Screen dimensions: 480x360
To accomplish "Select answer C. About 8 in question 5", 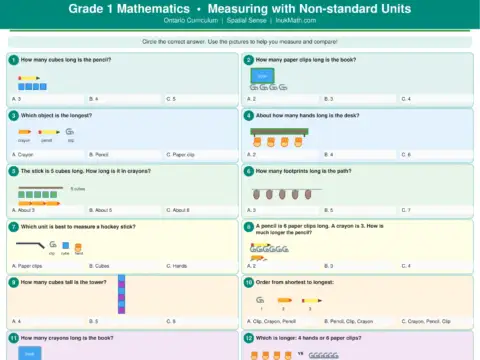I will (200, 210).
